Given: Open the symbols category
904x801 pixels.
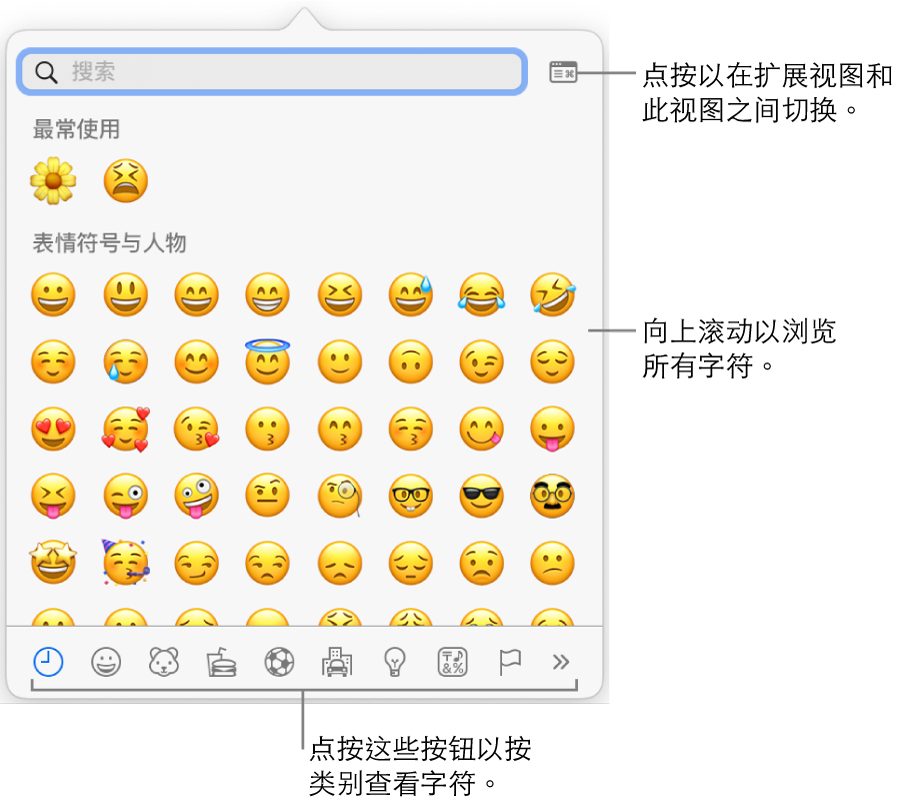Looking at the screenshot, I should coord(453,661).
